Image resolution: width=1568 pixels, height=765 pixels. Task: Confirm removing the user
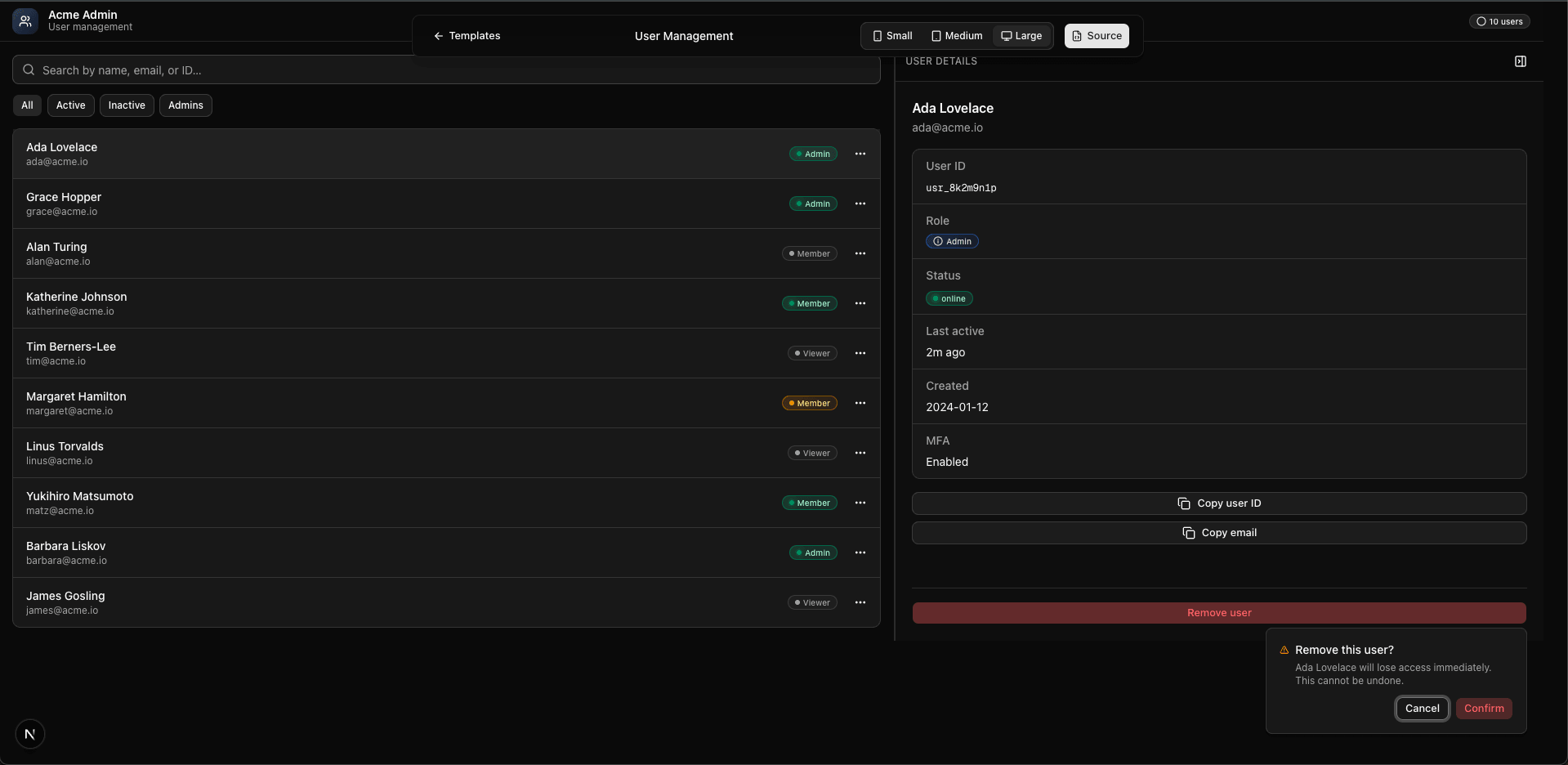[x=1484, y=709]
